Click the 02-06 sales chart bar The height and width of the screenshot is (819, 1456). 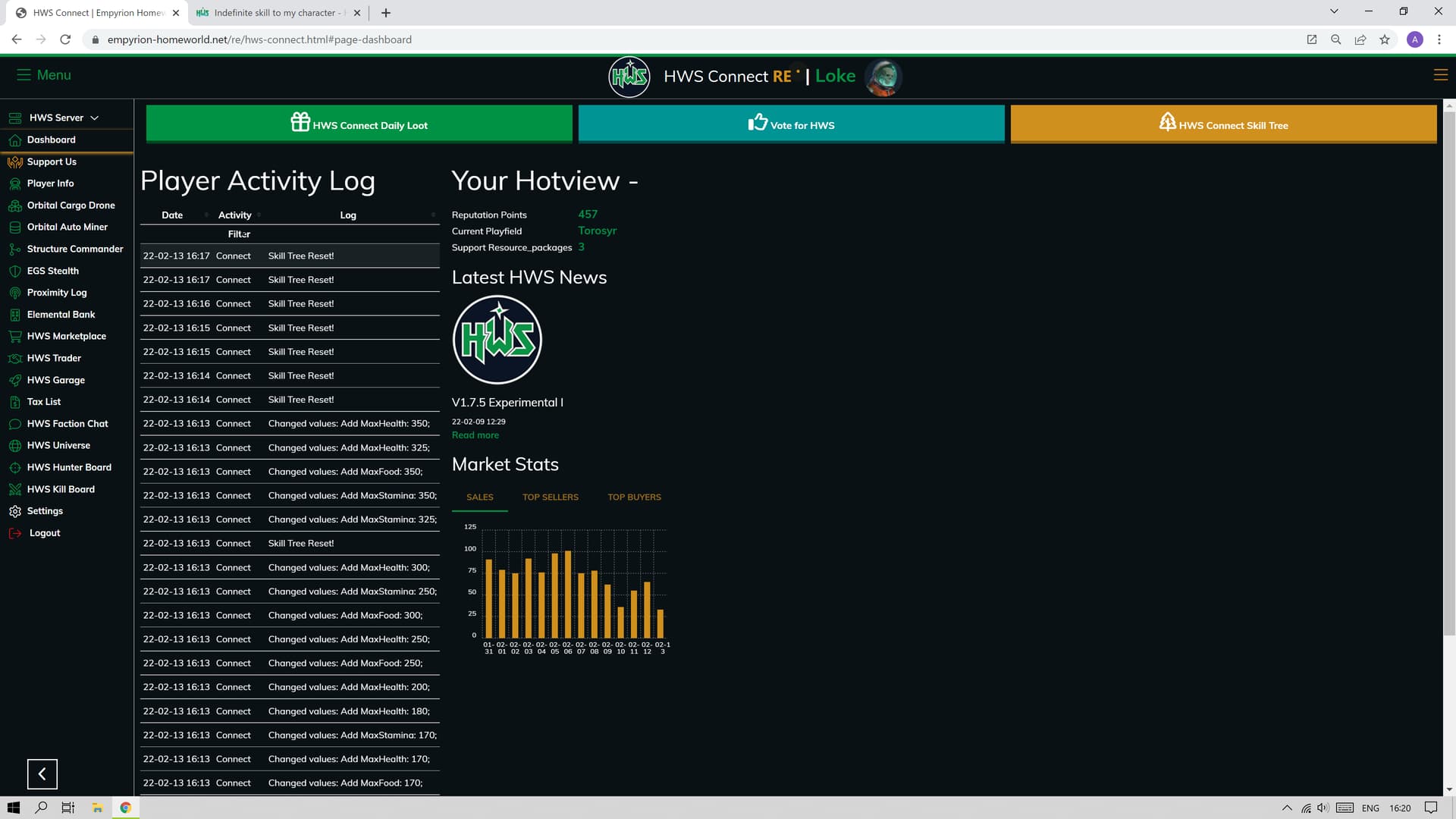[x=568, y=595]
